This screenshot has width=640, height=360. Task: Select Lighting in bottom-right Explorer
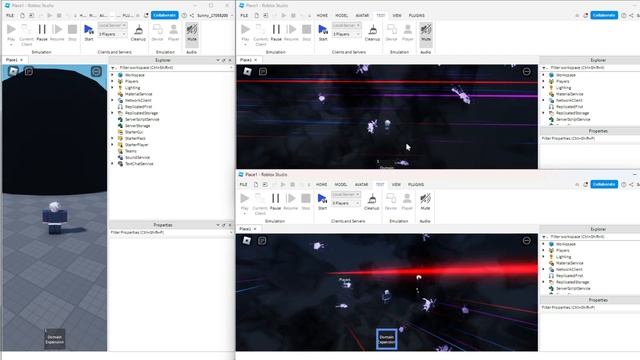point(563,257)
